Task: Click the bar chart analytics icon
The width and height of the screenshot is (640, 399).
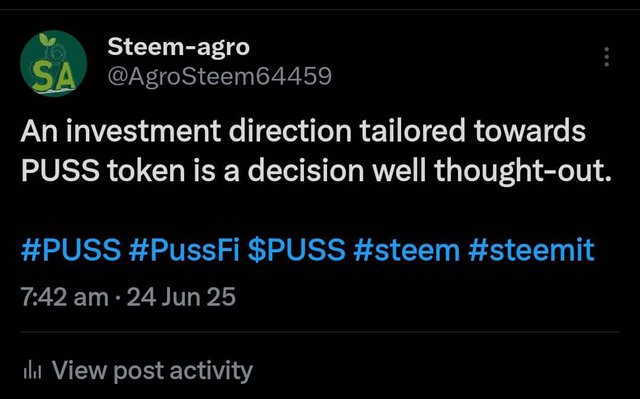Action: 33,370
